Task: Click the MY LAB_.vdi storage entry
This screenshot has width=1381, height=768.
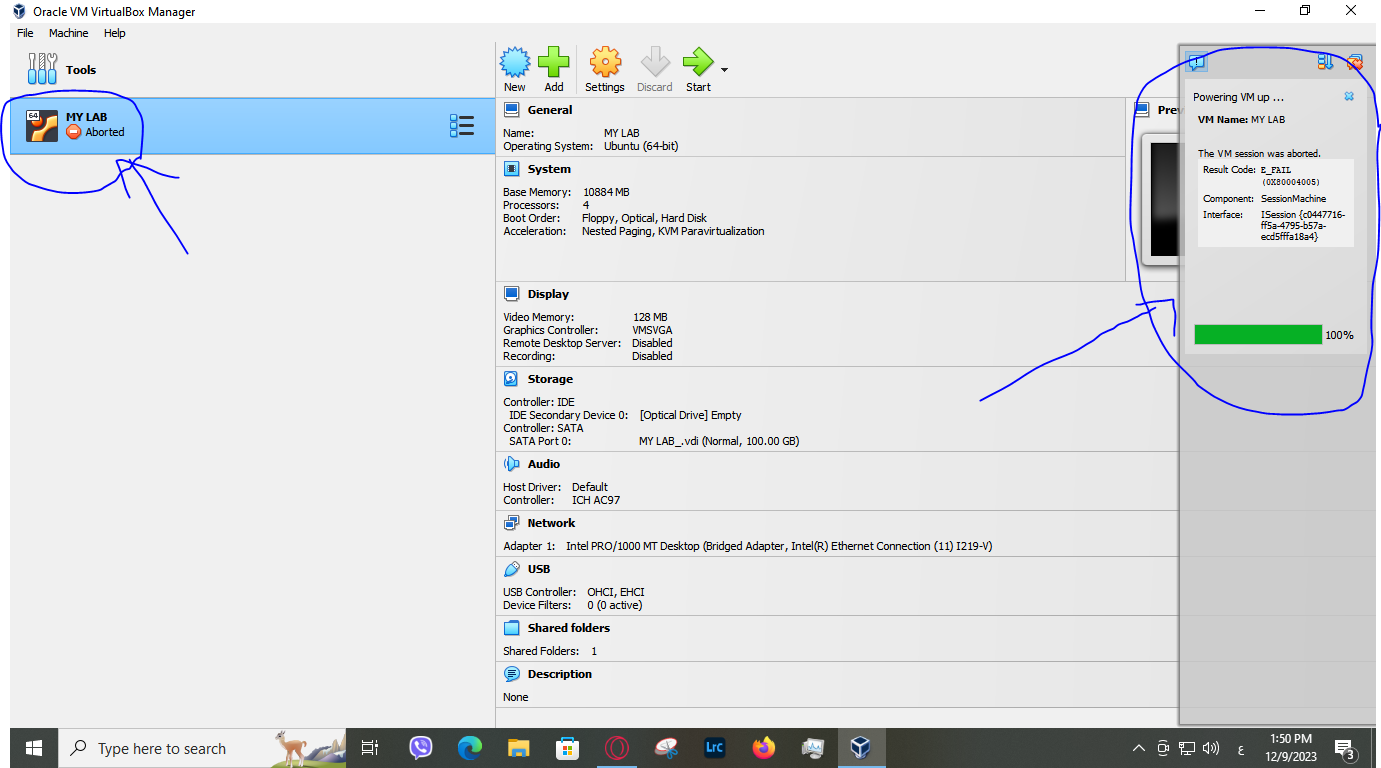Action: click(719, 441)
